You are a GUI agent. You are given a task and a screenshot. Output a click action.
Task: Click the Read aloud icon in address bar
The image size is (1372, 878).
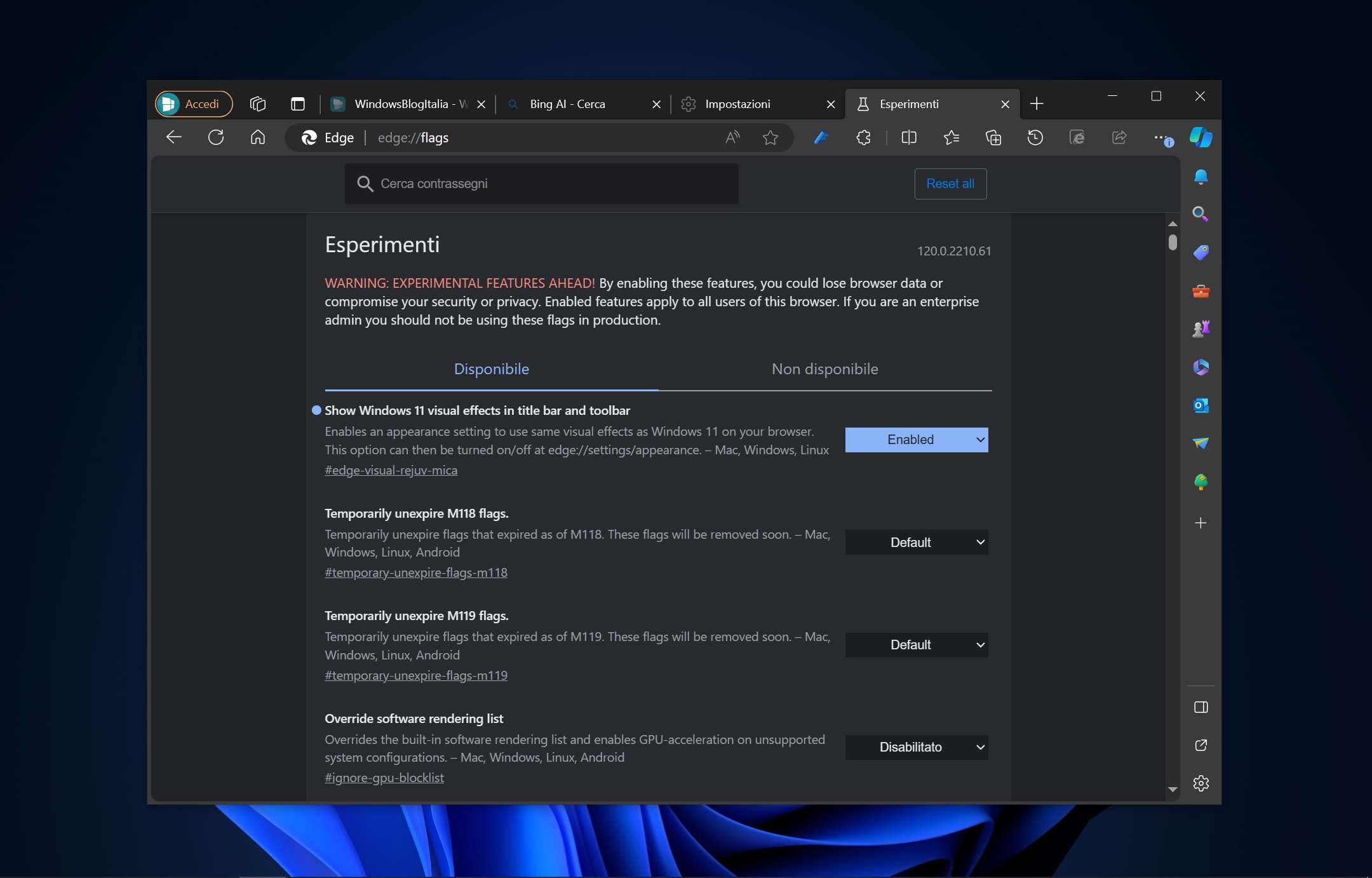732,137
